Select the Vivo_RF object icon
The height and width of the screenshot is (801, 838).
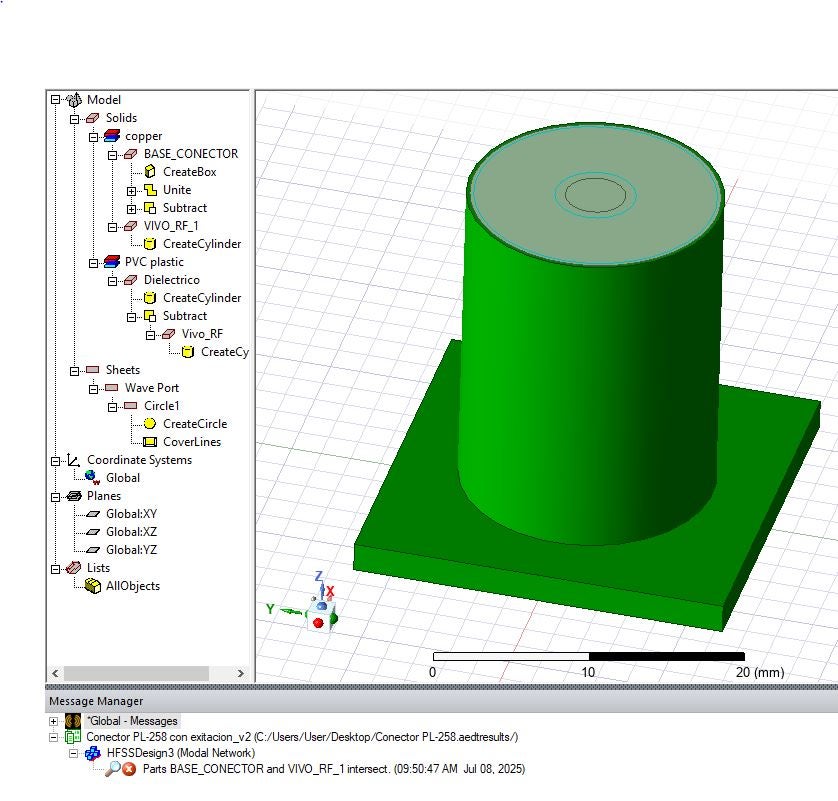point(168,334)
